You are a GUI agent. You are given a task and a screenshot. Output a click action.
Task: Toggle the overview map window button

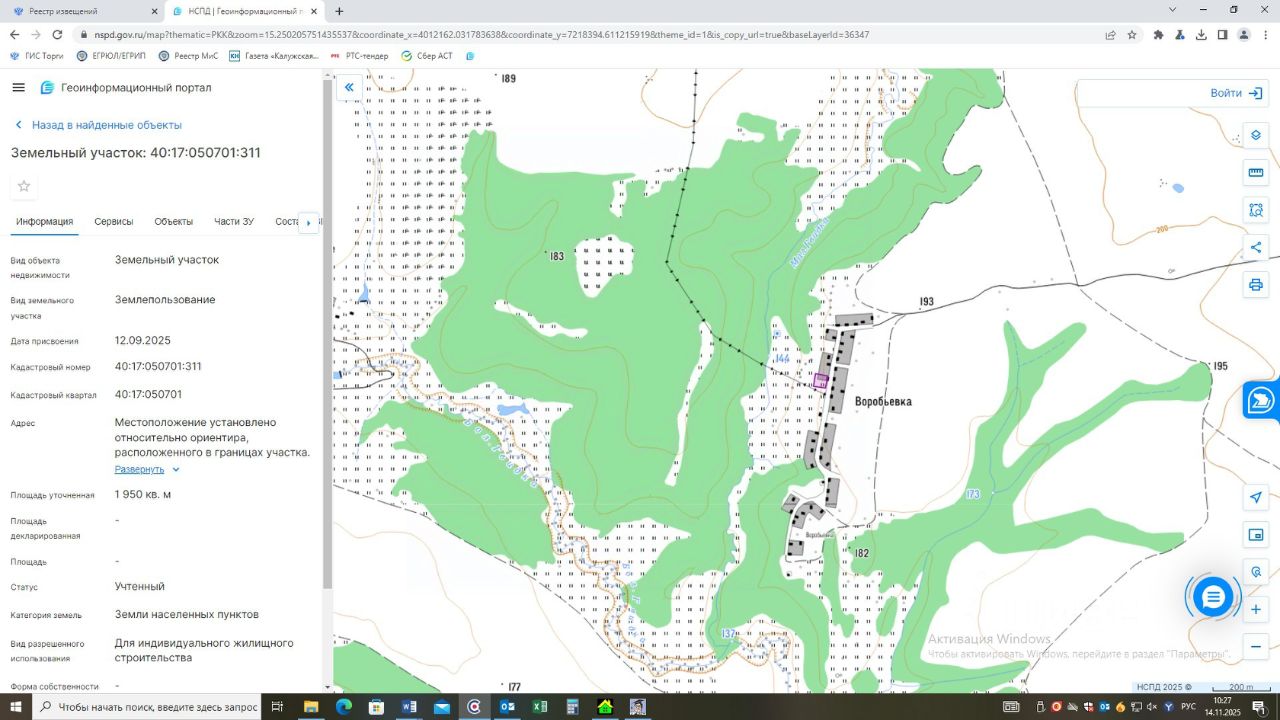click(x=1256, y=535)
